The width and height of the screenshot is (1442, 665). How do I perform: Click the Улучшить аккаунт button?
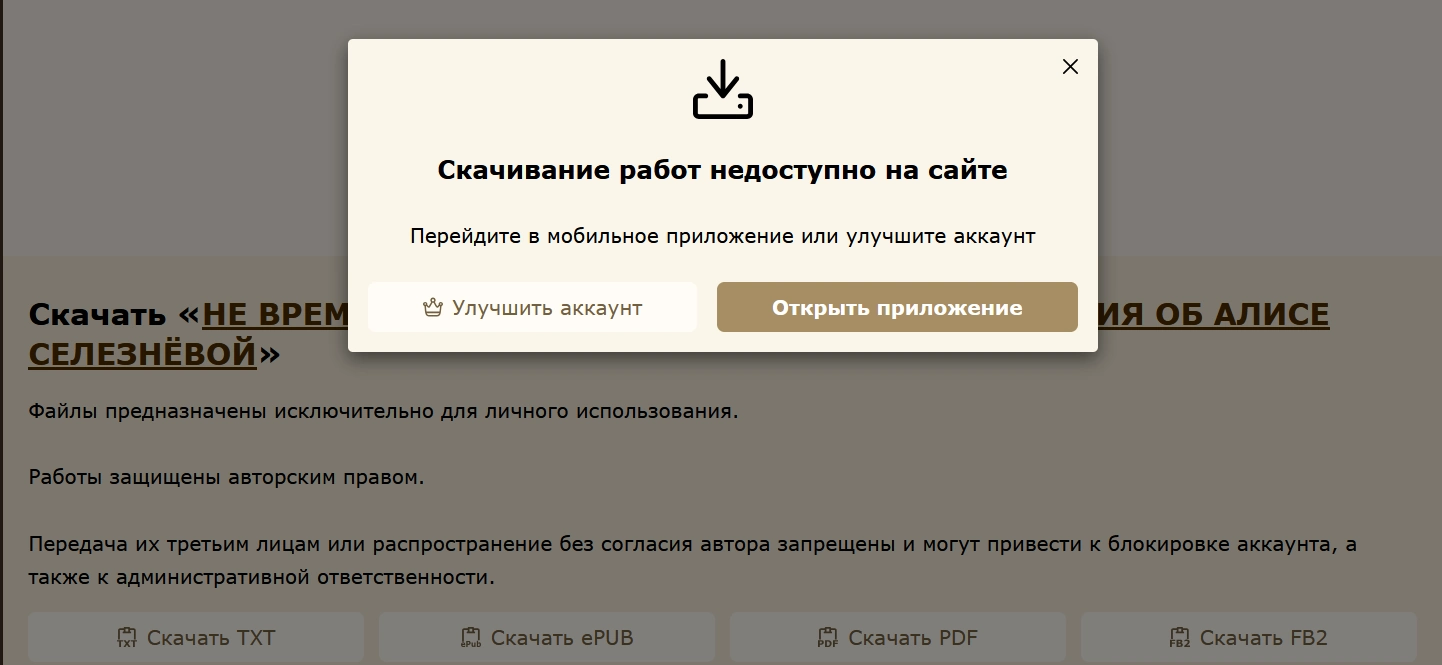(x=532, y=307)
